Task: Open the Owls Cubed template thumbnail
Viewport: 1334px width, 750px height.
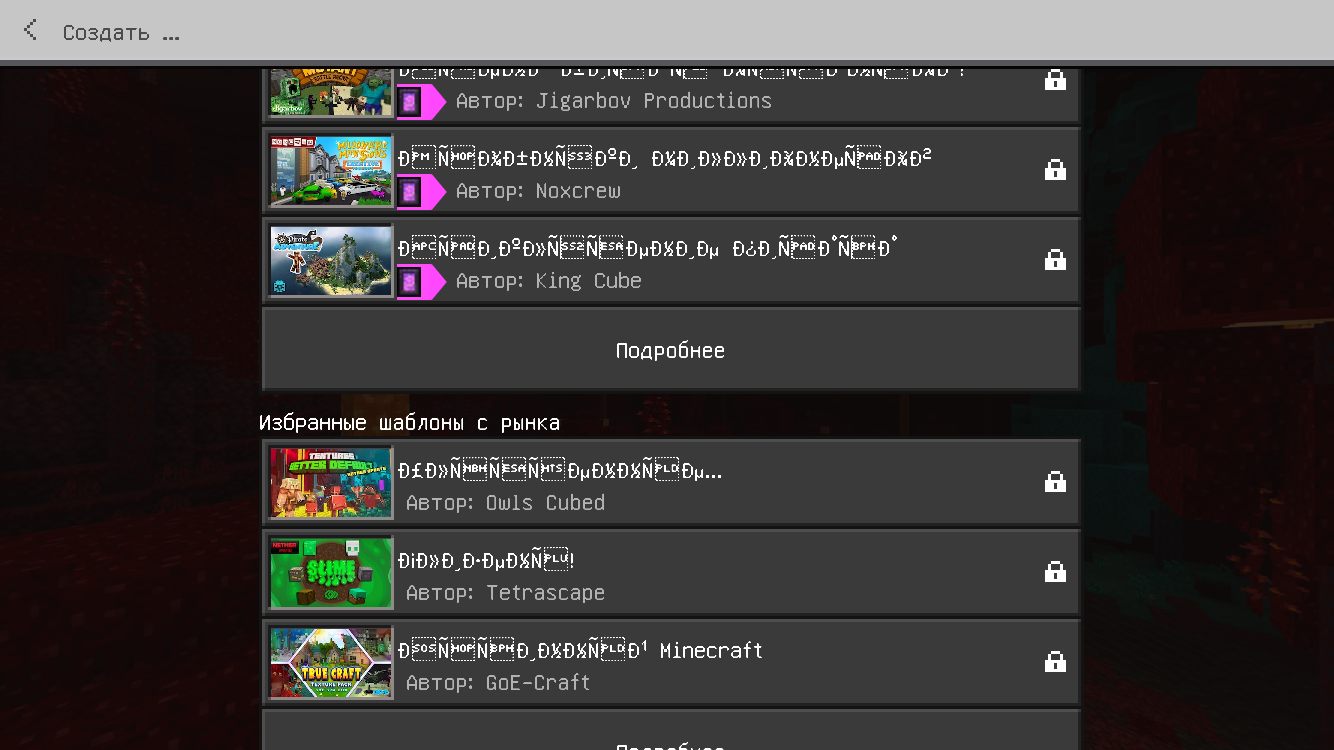Action: click(331, 483)
